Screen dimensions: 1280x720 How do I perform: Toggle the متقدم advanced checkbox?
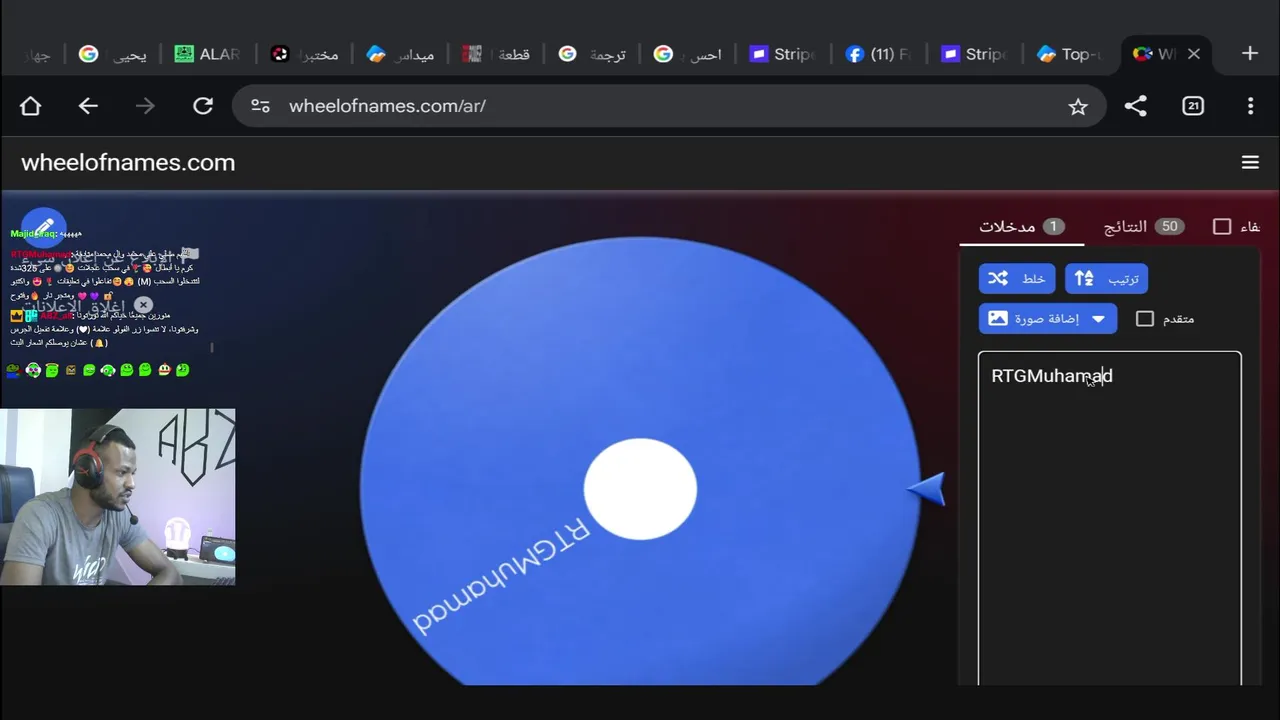pyautogui.click(x=1145, y=318)
